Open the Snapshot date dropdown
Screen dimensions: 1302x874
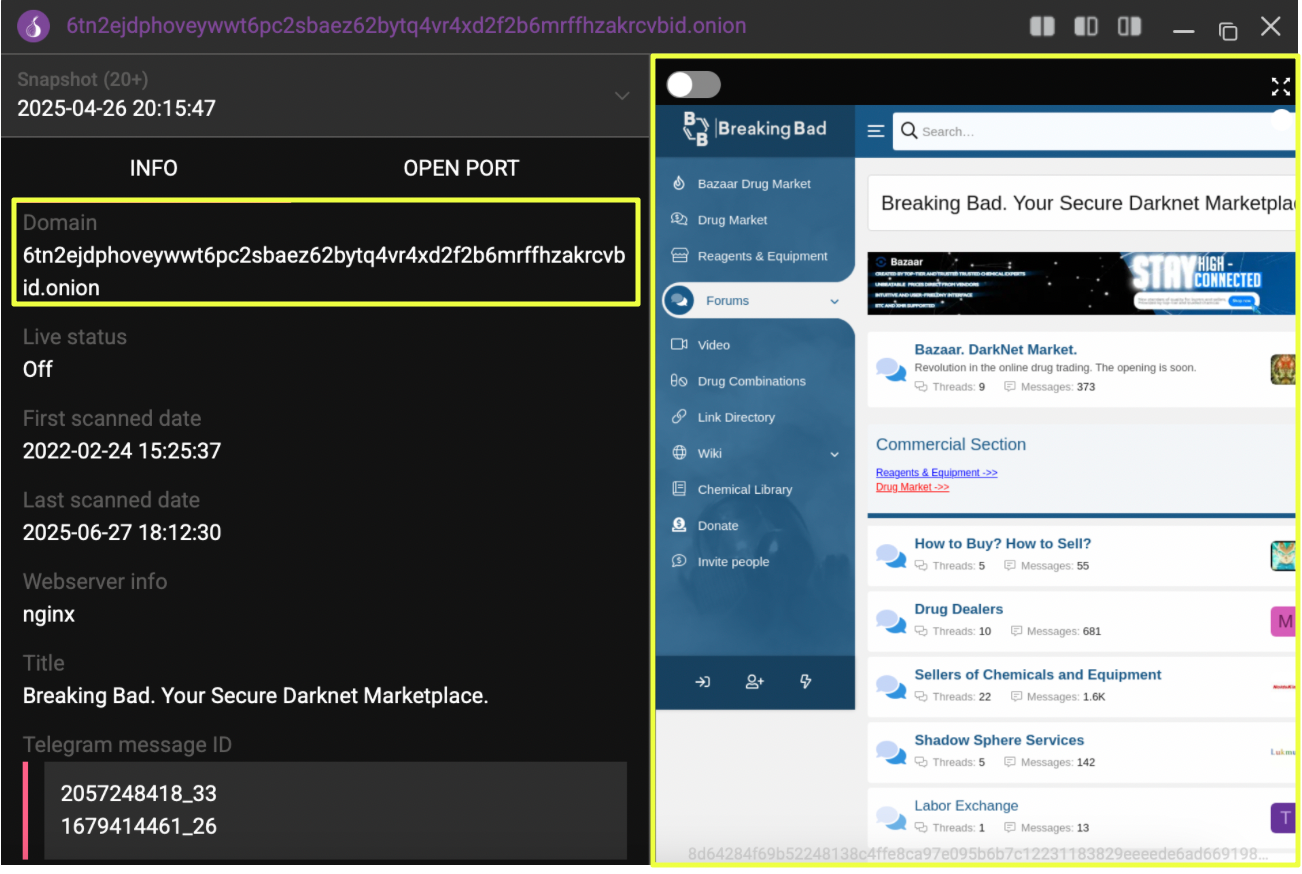(x=621, y=96)
